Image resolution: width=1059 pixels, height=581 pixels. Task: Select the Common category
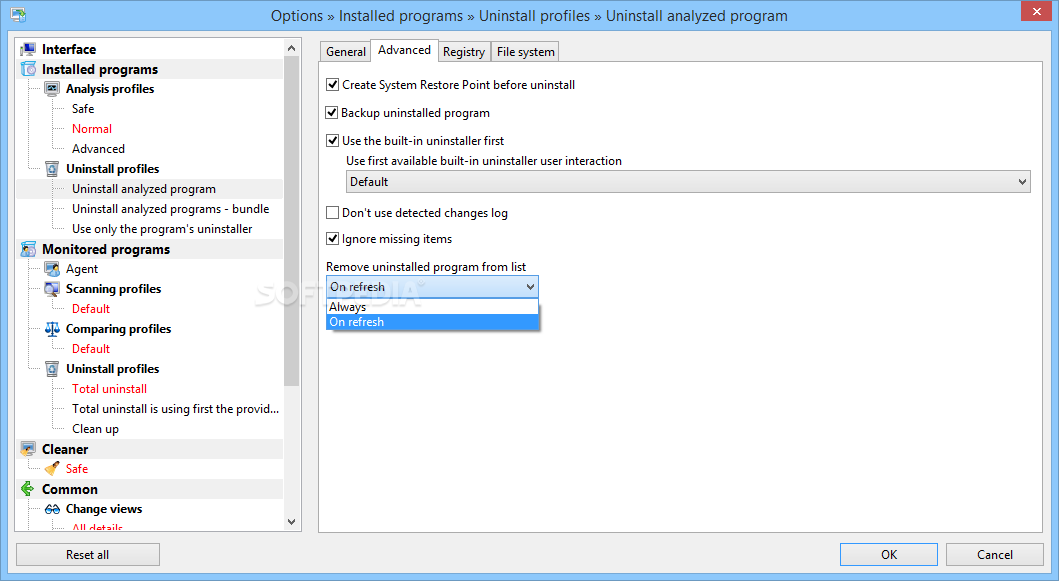click(x=70, y=489)
